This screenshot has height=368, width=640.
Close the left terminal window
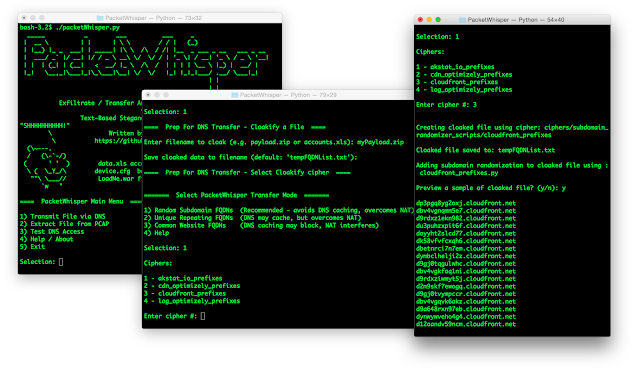(24, 18)
